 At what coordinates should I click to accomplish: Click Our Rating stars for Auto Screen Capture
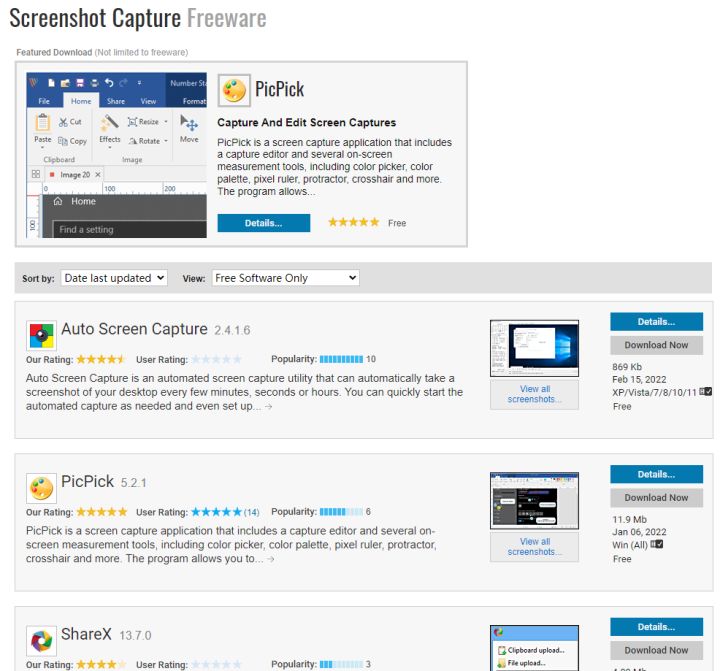click(x=101, y=359)
